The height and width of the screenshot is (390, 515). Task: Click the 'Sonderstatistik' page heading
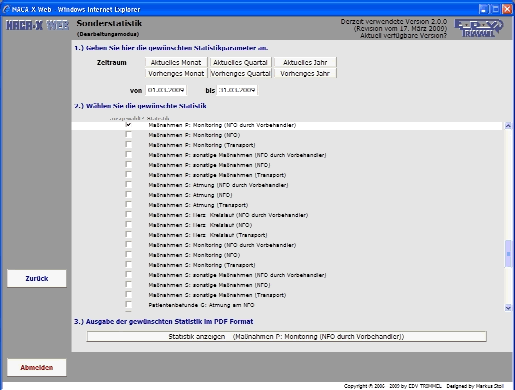[x=109, y=23]
